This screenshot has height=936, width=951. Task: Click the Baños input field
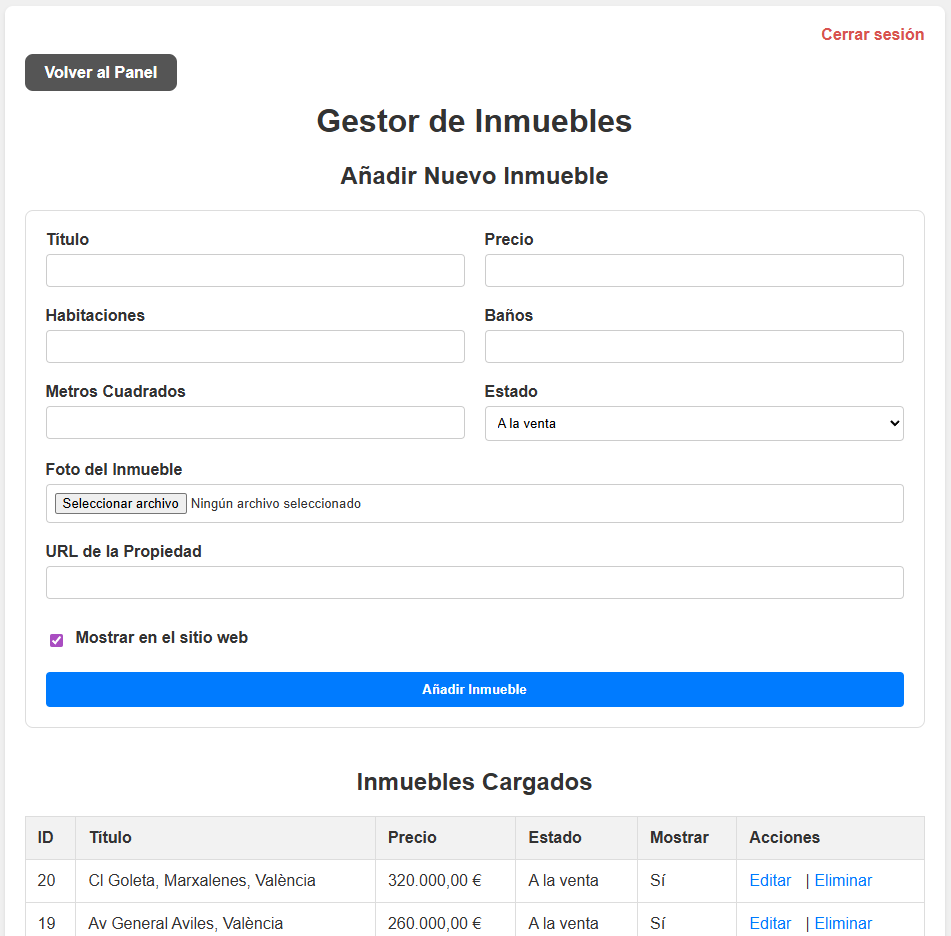[694, 347]
